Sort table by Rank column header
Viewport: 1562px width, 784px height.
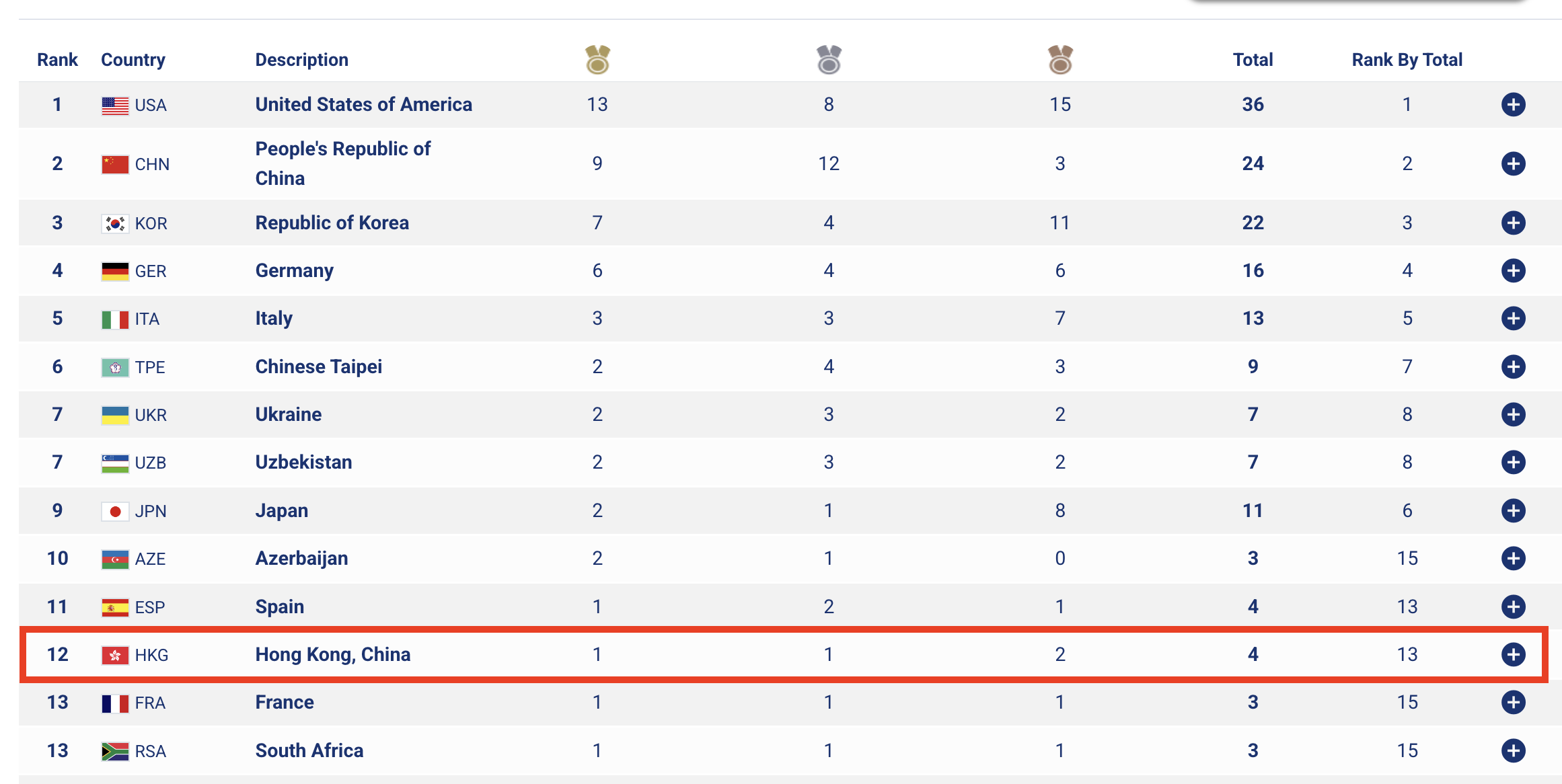[x=57, y=60]
